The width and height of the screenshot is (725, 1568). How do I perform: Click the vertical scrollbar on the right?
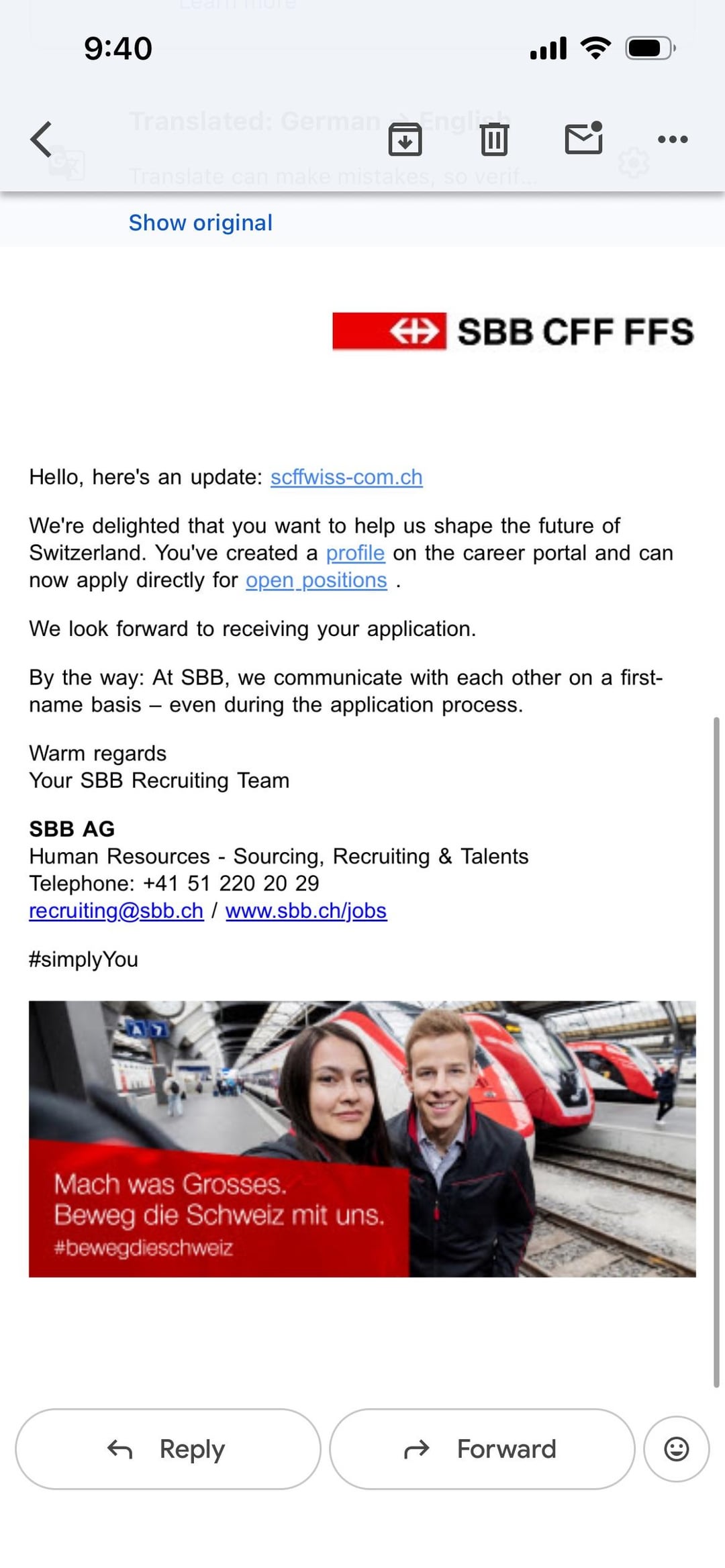717,1053
